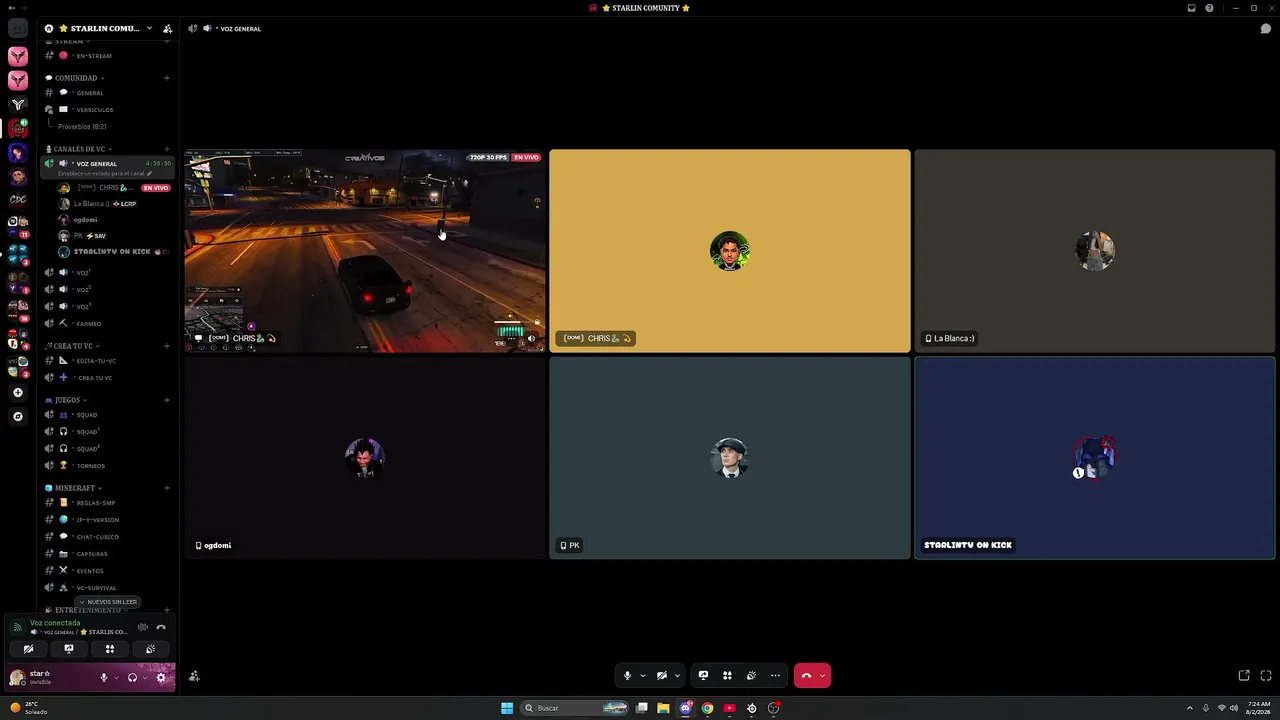Open user settings gear
The height and width of the screenshot is (720, 1280).
tap(161, 678)
